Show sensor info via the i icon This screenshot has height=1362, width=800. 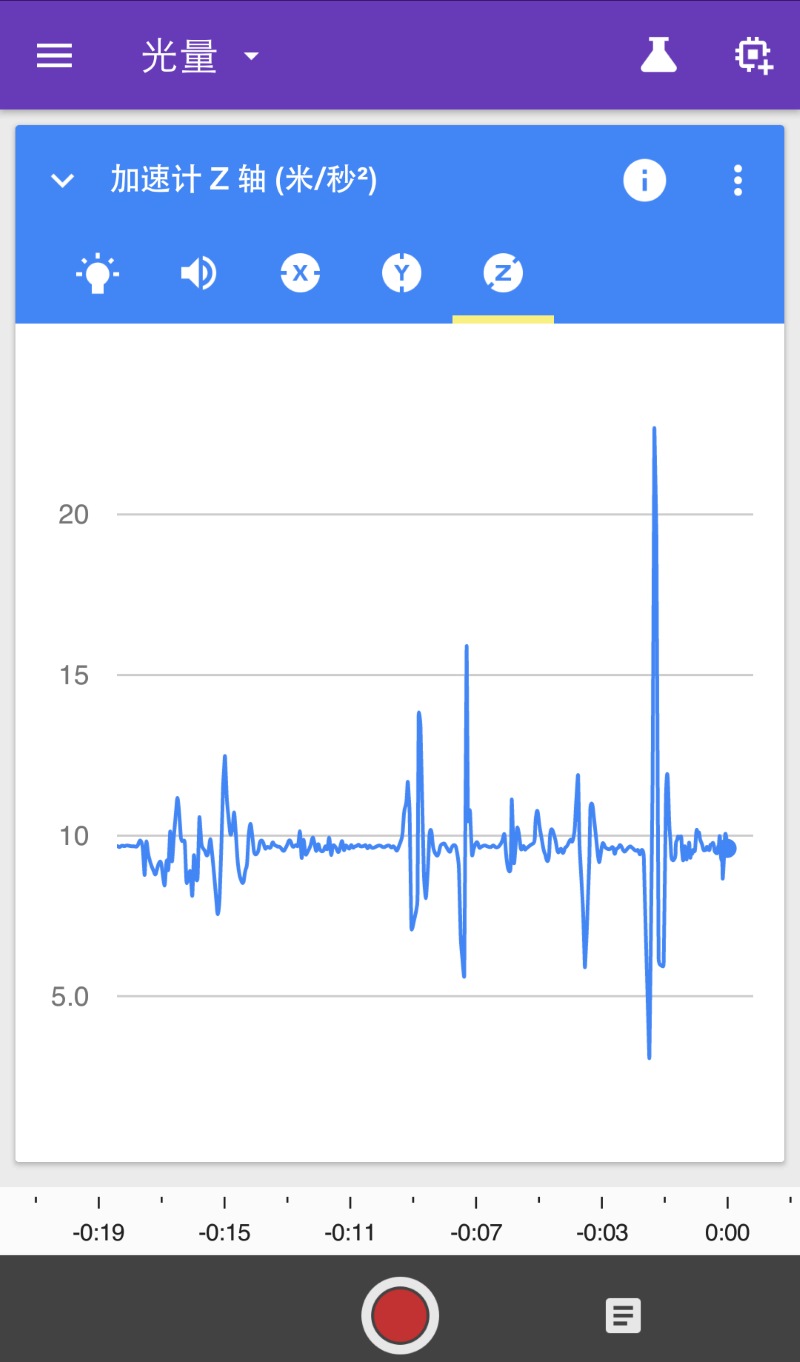point(644,180)
